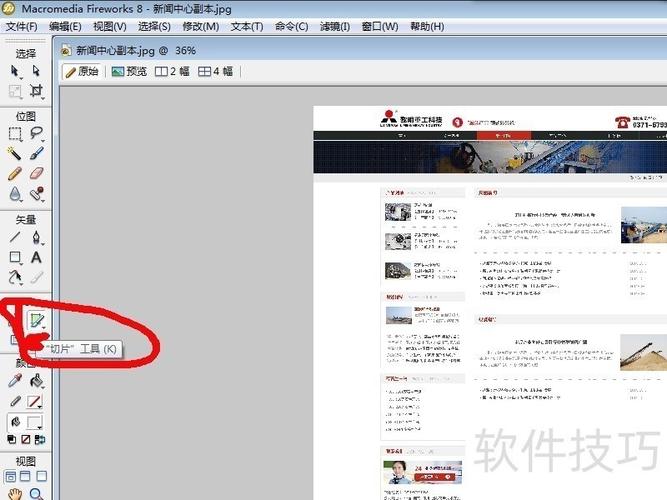Choose the Pencil tool

coord(15,174)
